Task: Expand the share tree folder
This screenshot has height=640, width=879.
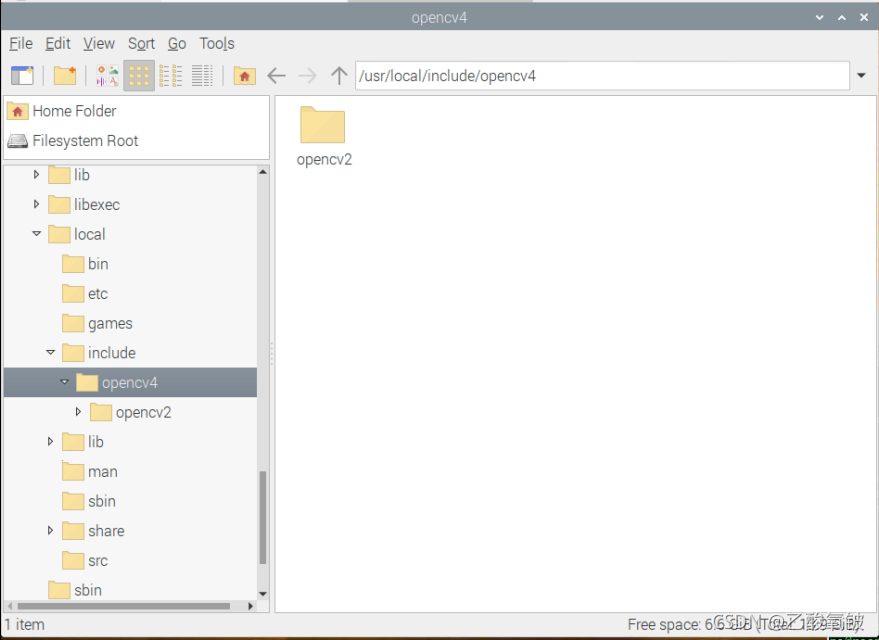Action: 50,530
